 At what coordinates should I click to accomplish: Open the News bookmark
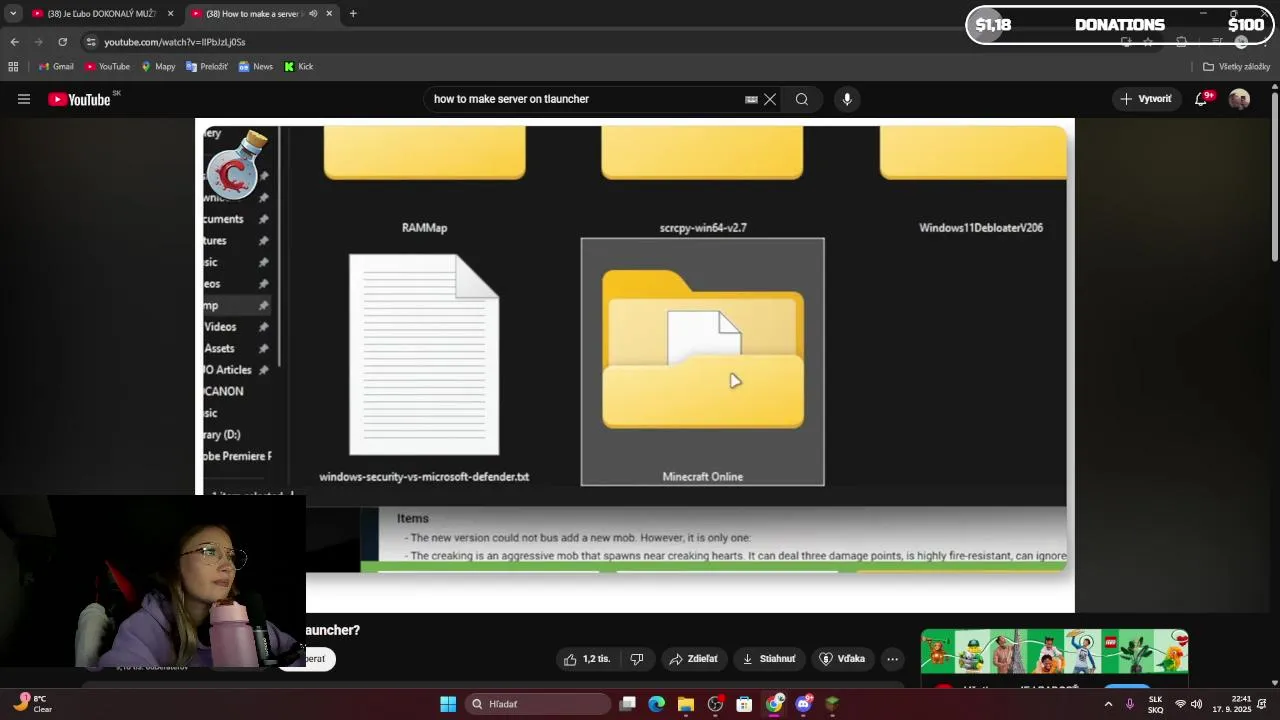255,67
